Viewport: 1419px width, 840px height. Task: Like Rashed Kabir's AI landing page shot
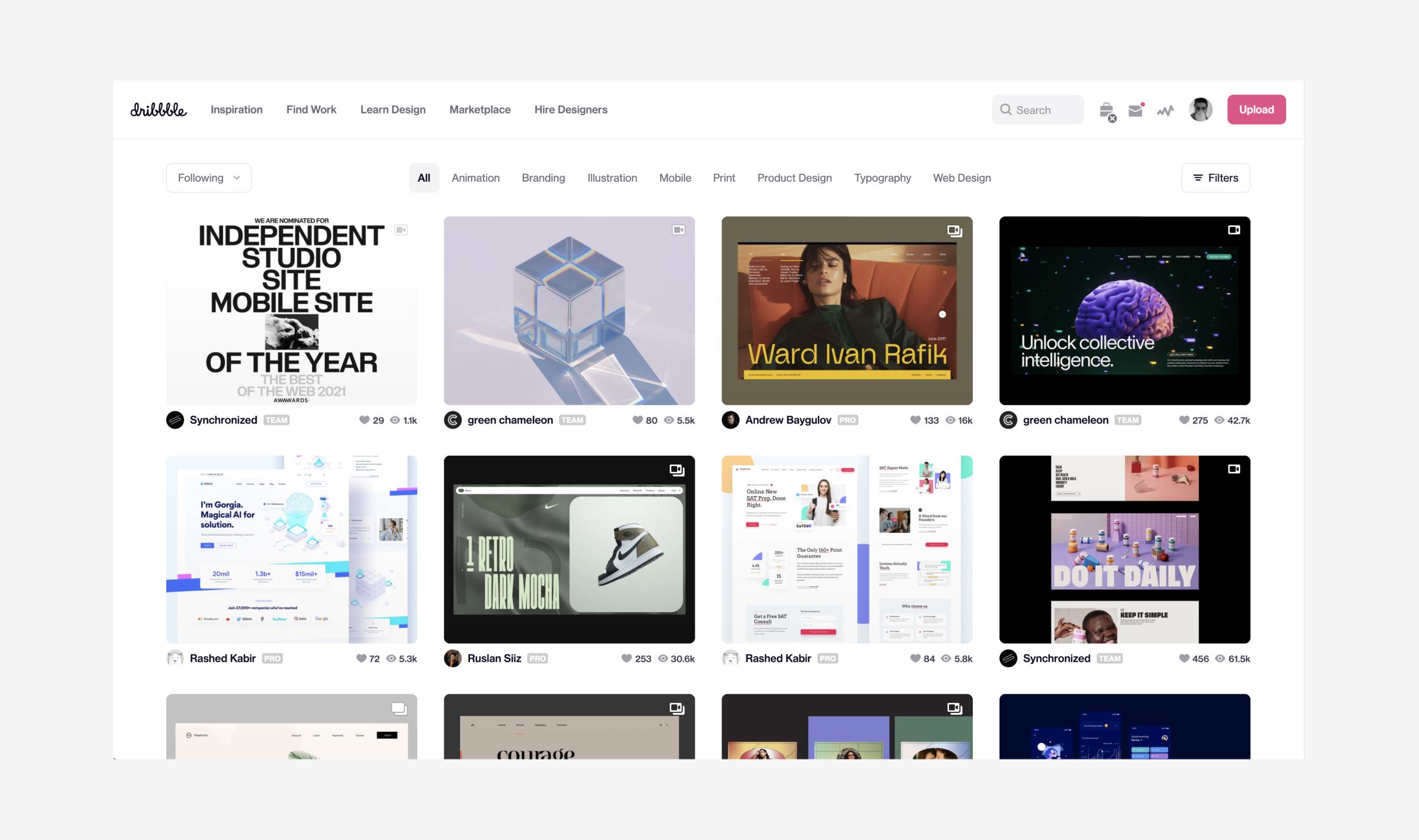(x=362, y=658)
